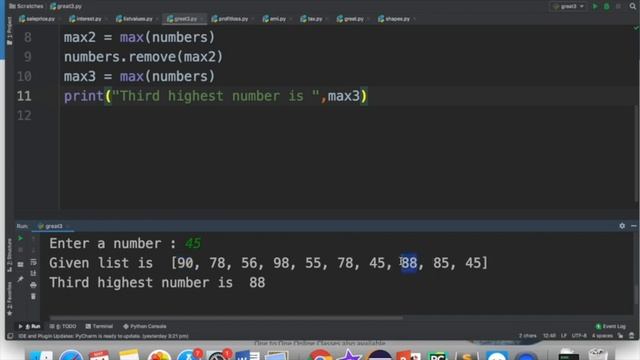Viewport: 640px width, 360px height.
Task: Click 'Third highest number is 88' console line
Action: [x=157, y=282]
